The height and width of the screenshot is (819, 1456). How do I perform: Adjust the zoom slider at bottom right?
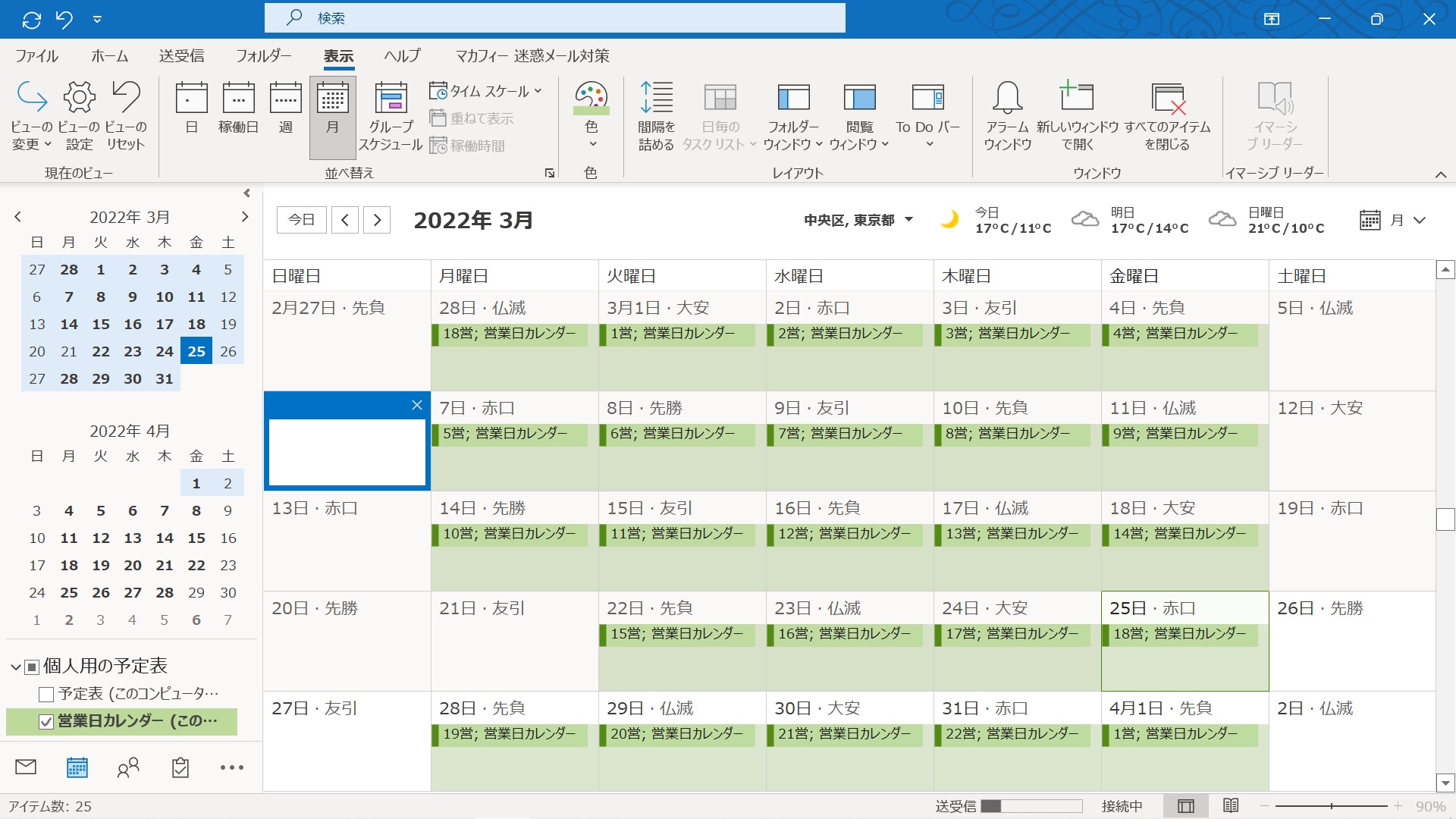coord(1331,806)
